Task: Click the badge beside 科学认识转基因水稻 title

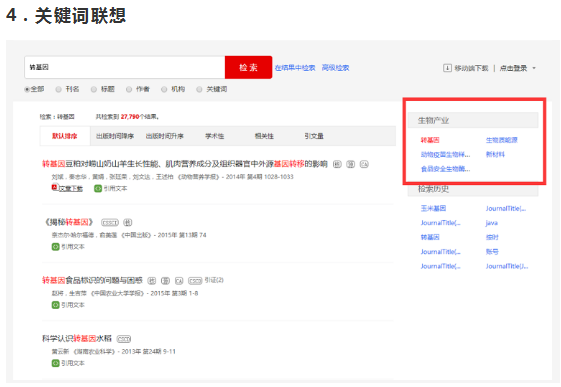Action: (124, 338)
